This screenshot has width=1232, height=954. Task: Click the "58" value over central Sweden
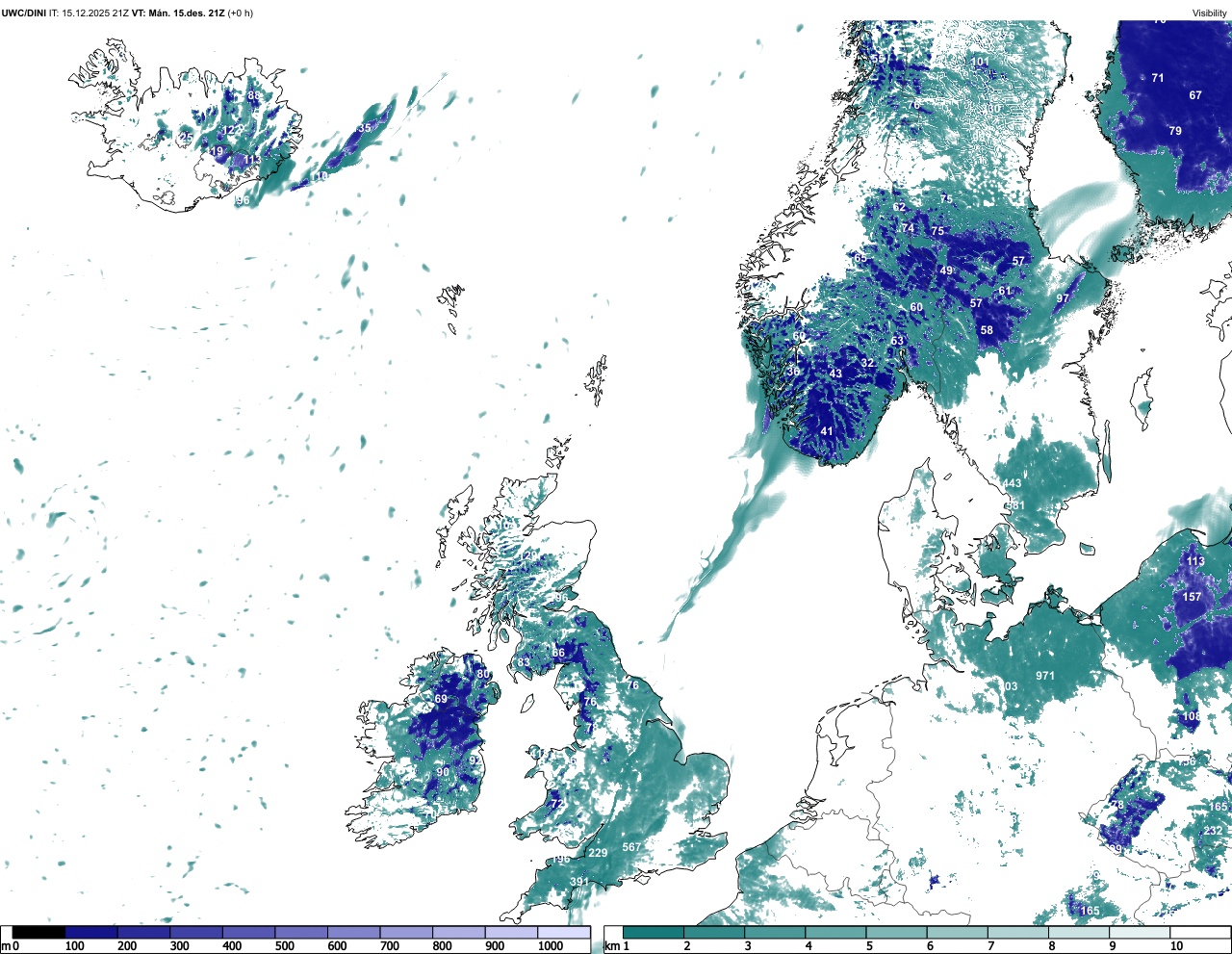pyautogui.click(x=987, y=330)
